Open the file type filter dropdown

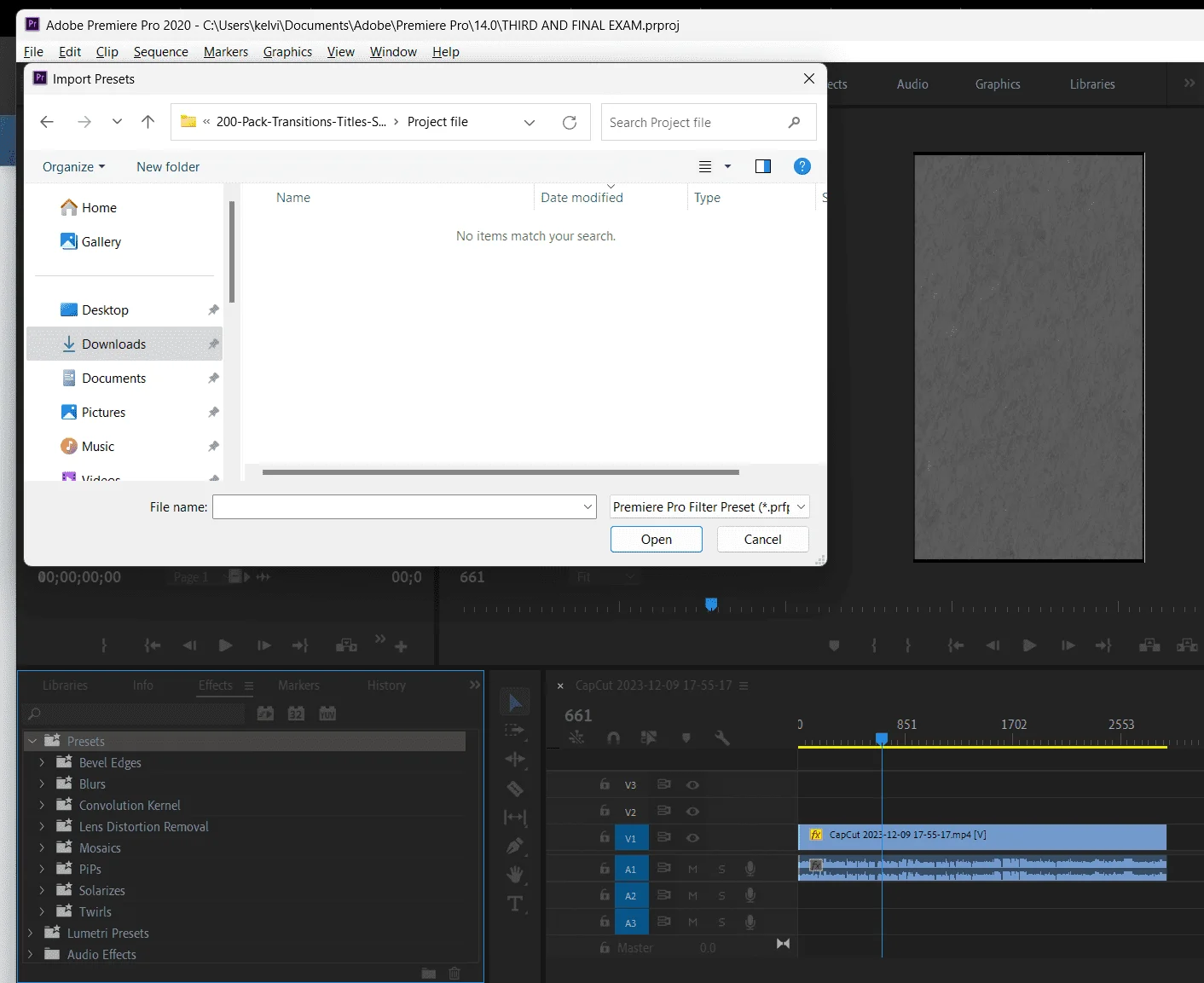[x=709, y=506]
